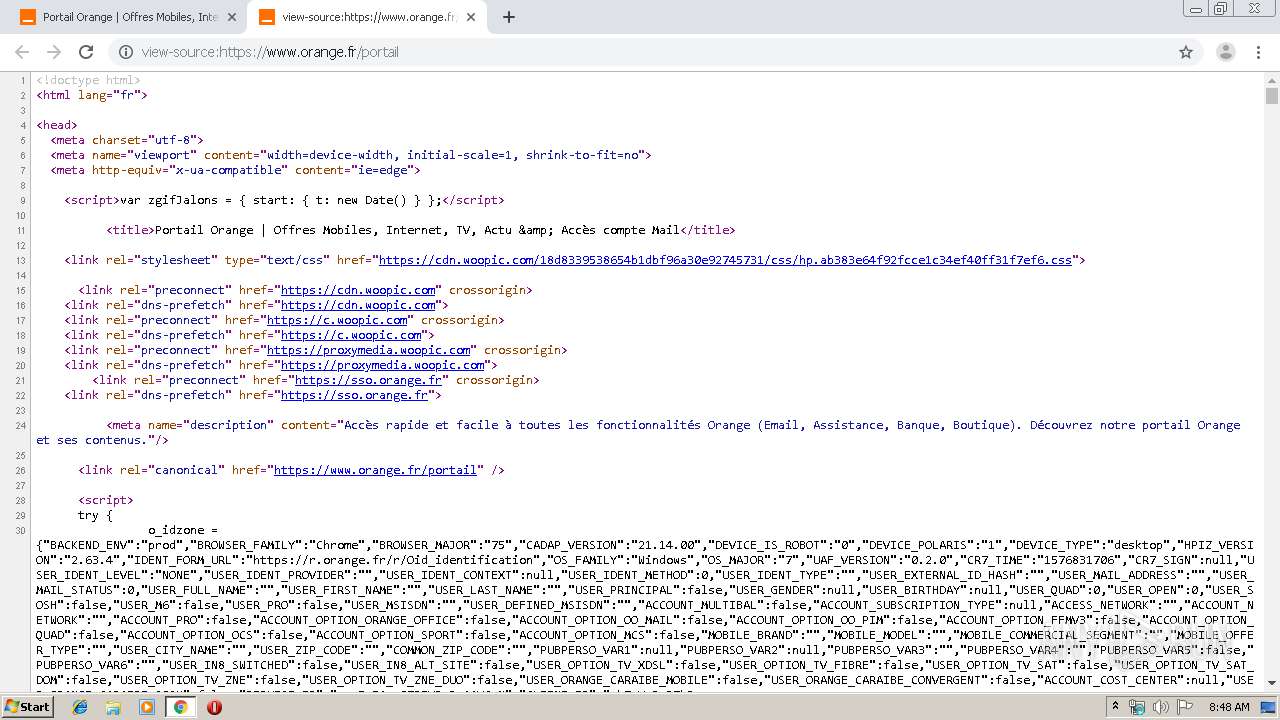Open sso.orange.fr preconnect link on line 21
1280x720 pixels.
click(369, 380)
